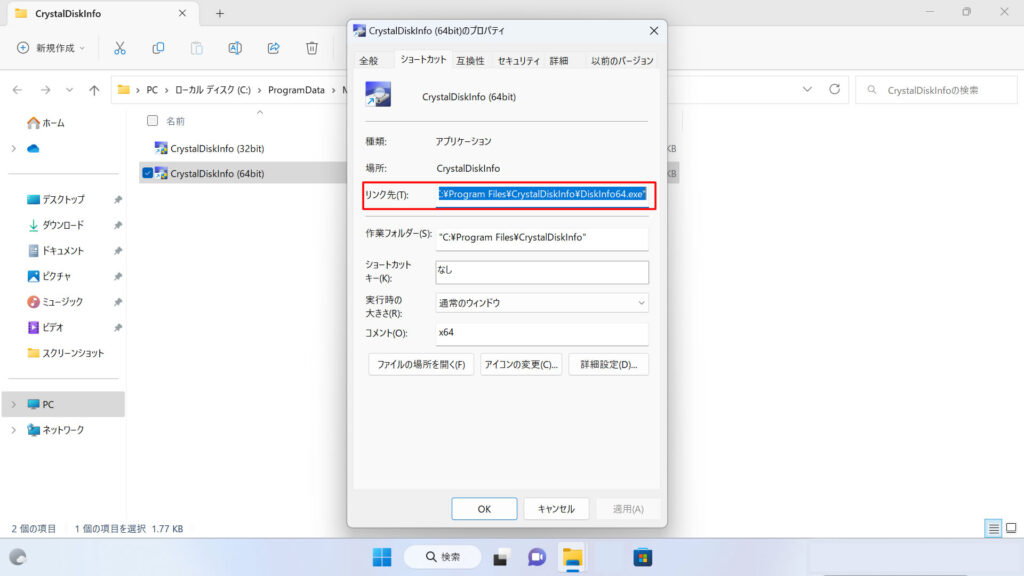Open the OneDrive cloud item in sidebar
This screenshot has width=1024, height=576.
(33, 149)
